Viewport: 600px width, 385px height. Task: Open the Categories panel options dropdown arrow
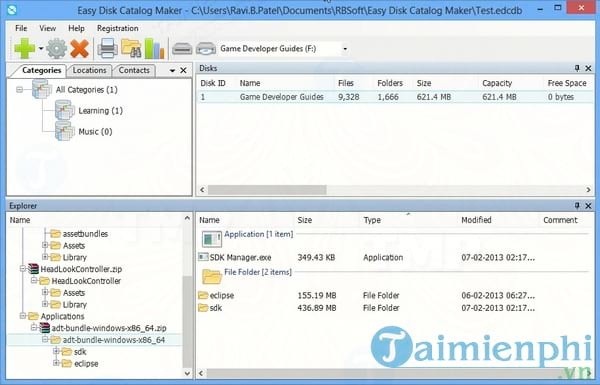click(172, 71)
